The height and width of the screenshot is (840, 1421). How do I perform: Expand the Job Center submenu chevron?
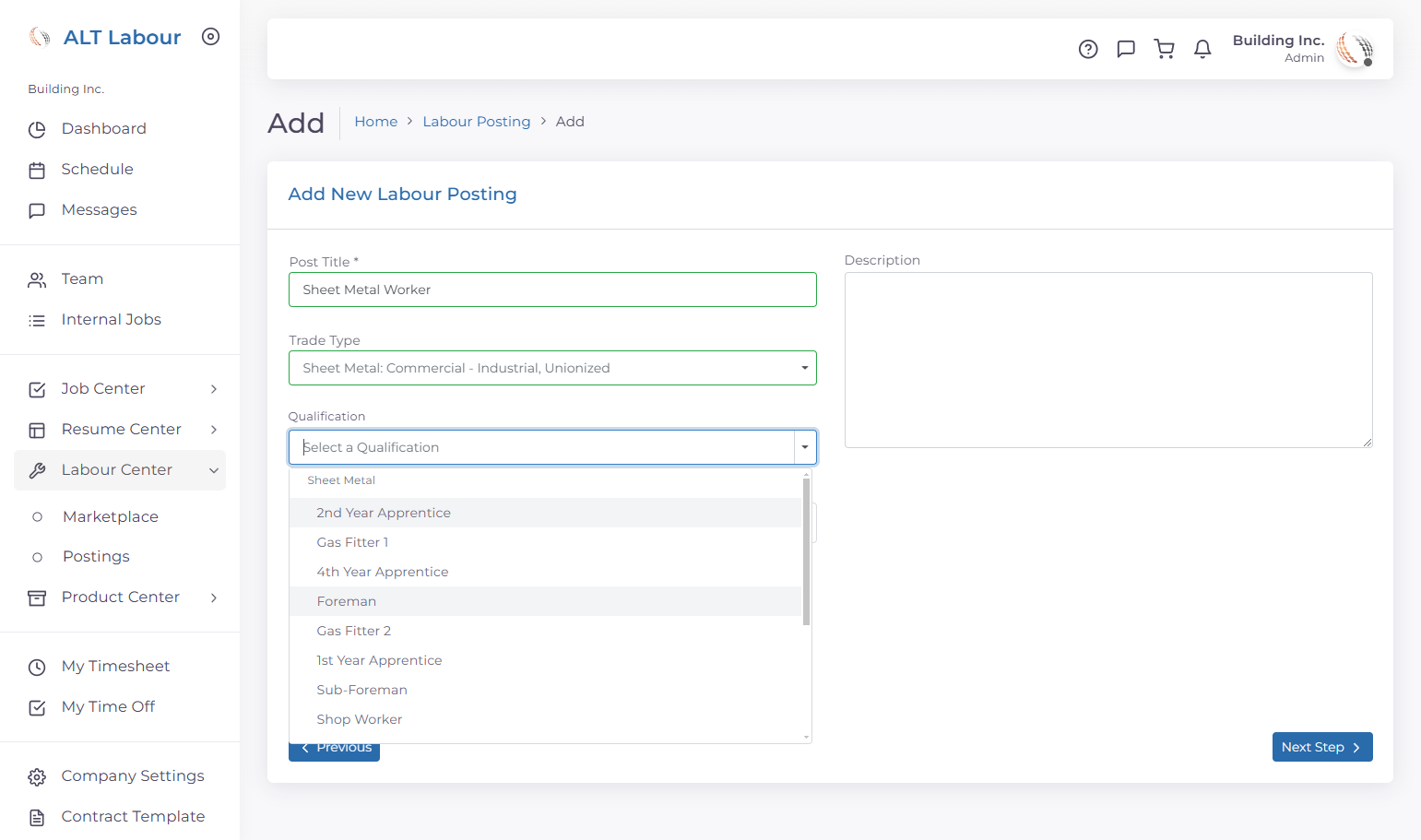[214, 389]
